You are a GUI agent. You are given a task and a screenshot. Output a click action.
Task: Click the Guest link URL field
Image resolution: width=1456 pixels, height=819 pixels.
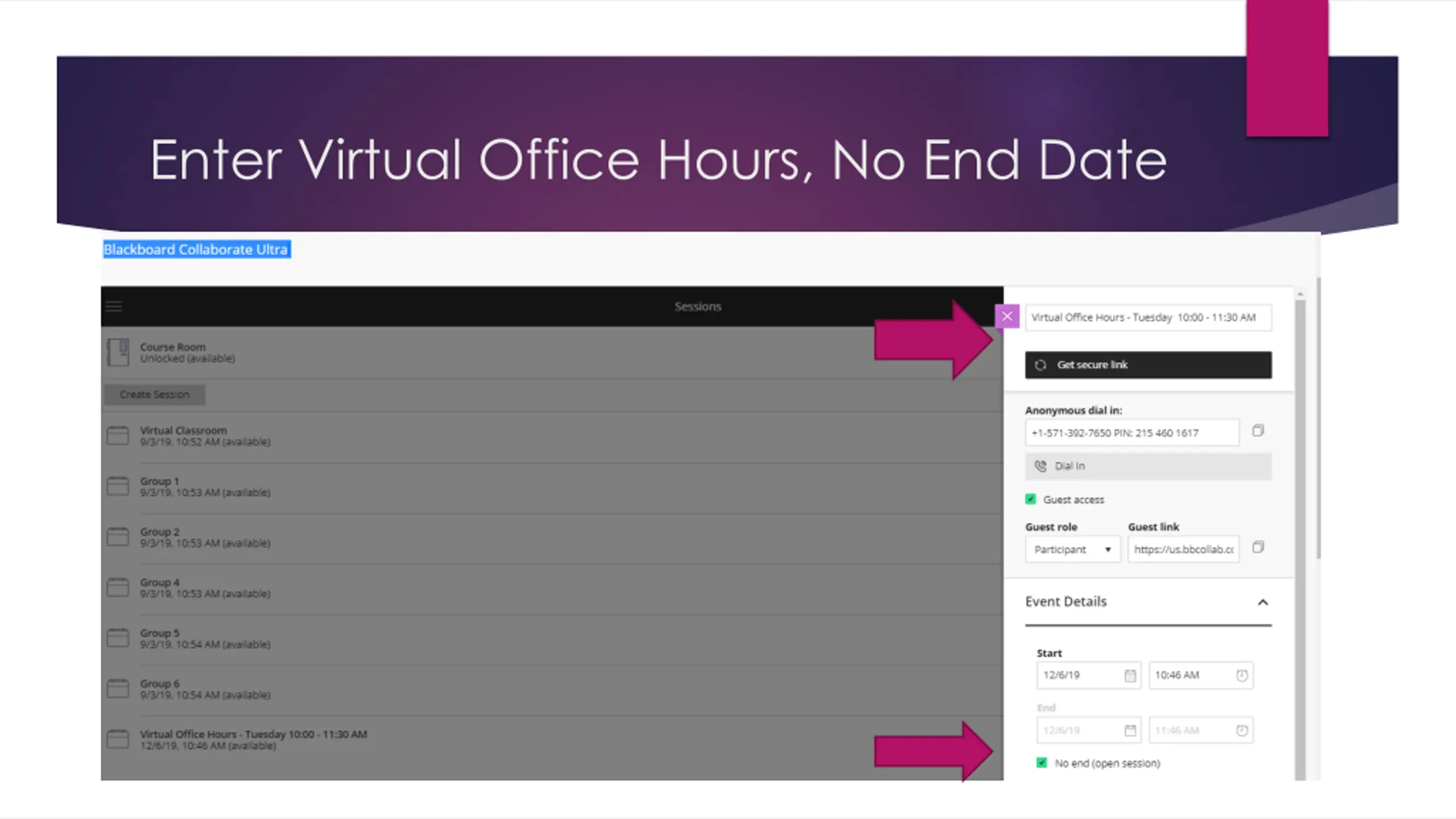[1184, 549]
